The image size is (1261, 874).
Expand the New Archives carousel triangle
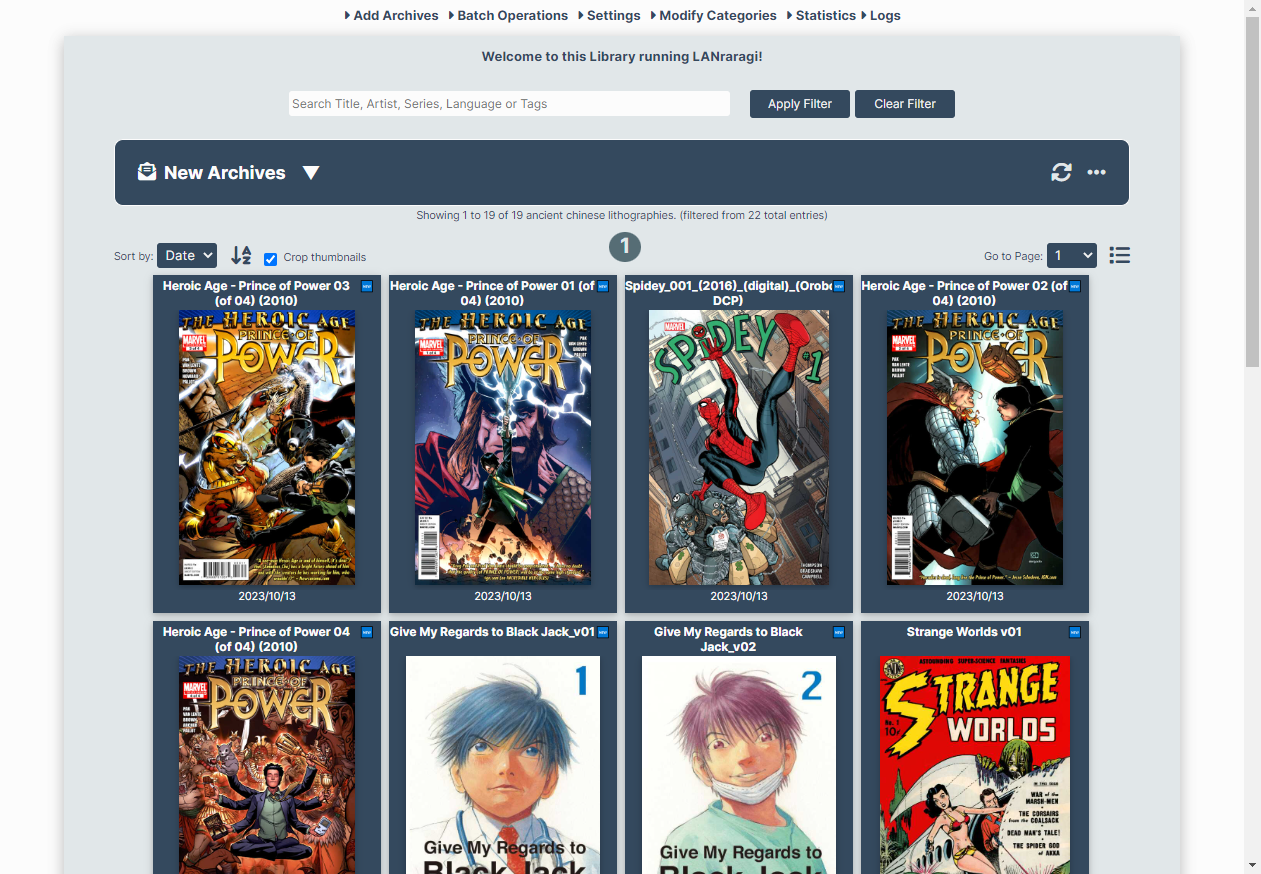[x=311, y=173]
